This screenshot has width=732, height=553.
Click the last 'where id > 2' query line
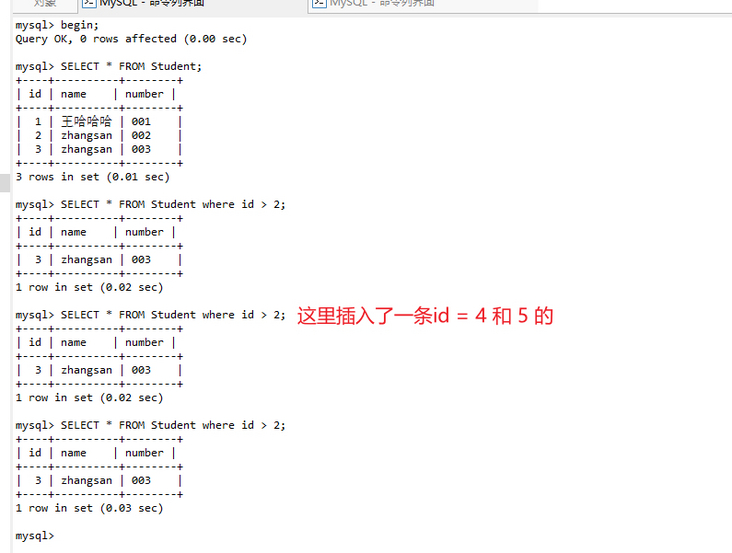point(150,426)
